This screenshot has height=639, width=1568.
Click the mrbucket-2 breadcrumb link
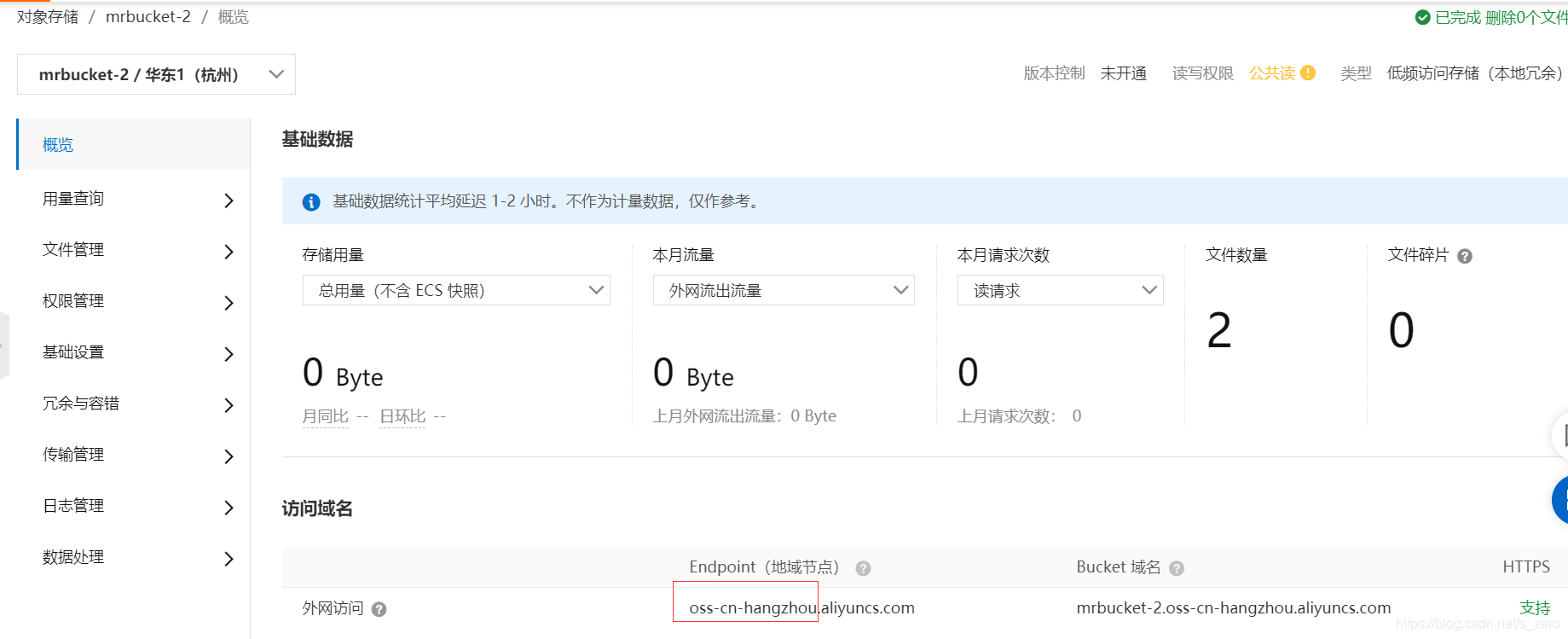click(148, 17)
